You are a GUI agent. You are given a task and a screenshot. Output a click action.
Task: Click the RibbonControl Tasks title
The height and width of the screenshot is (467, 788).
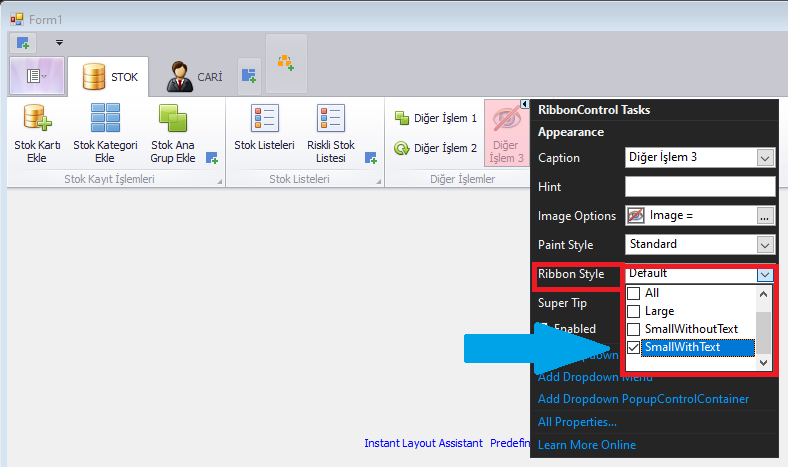[x=594, y=110]
